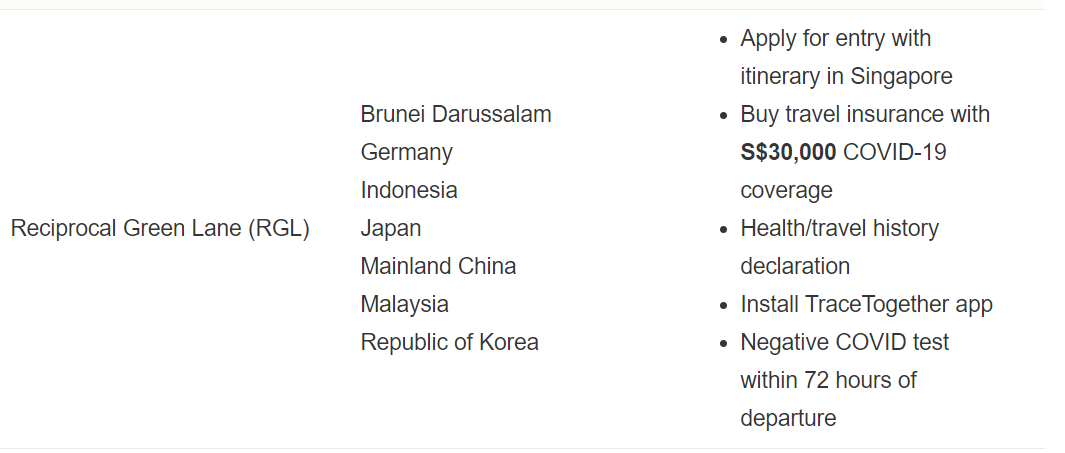Click the COVID-19 text beside the amount
The image size is (1065, 453).
tap(895, 153)
